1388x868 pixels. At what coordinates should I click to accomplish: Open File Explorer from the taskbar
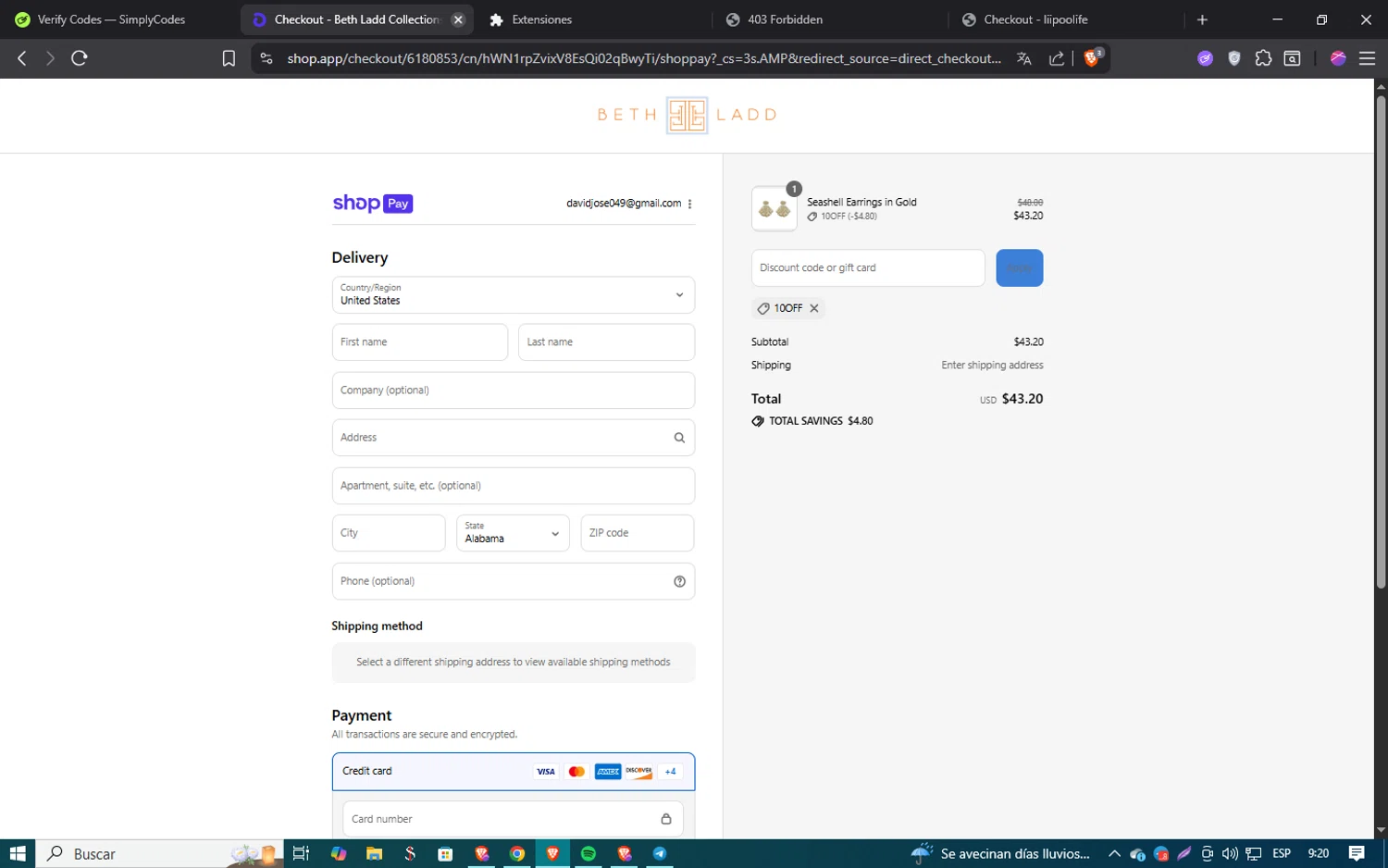pos(374,853)
